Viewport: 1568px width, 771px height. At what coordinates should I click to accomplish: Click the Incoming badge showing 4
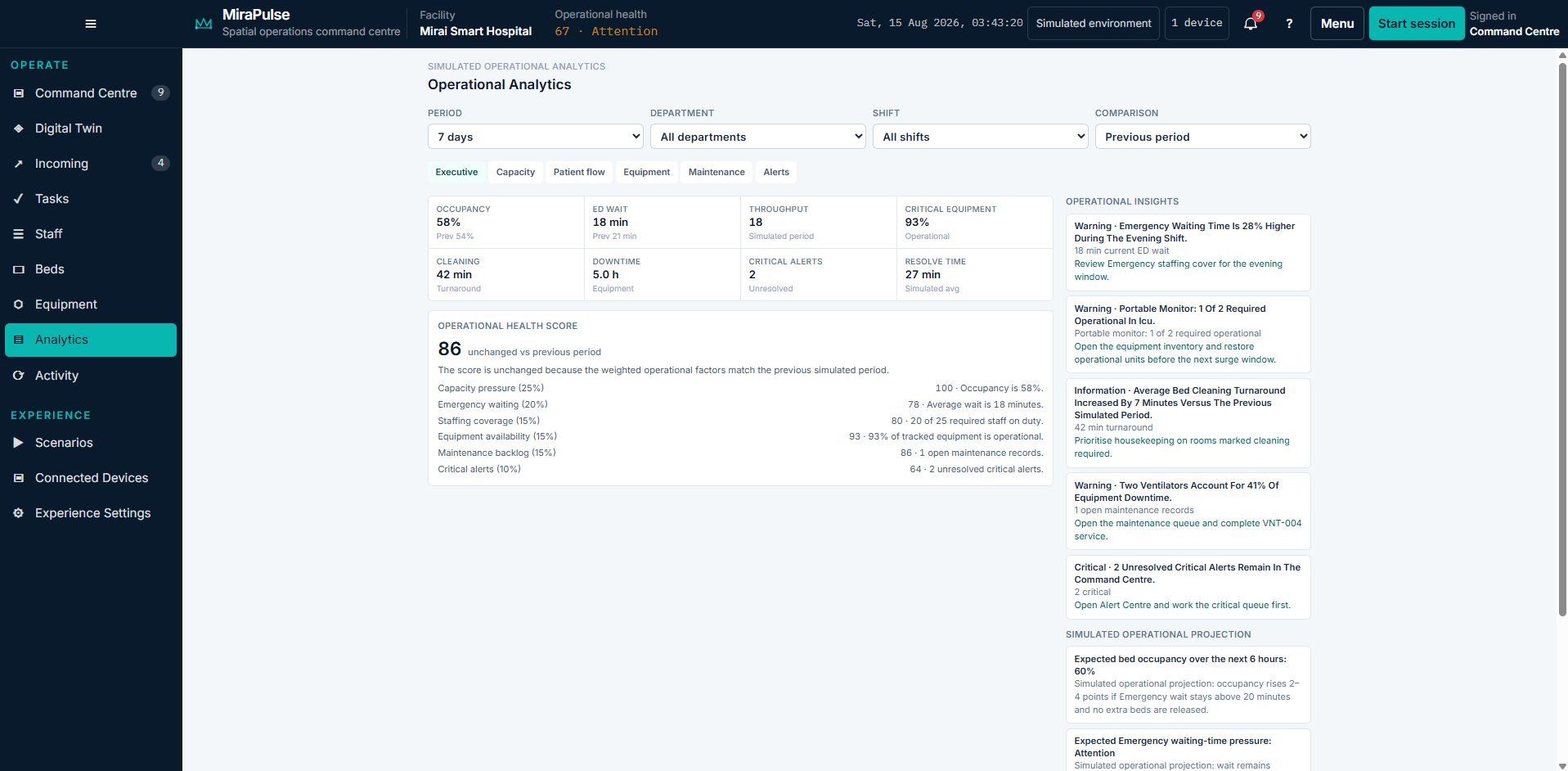point(160,163)
